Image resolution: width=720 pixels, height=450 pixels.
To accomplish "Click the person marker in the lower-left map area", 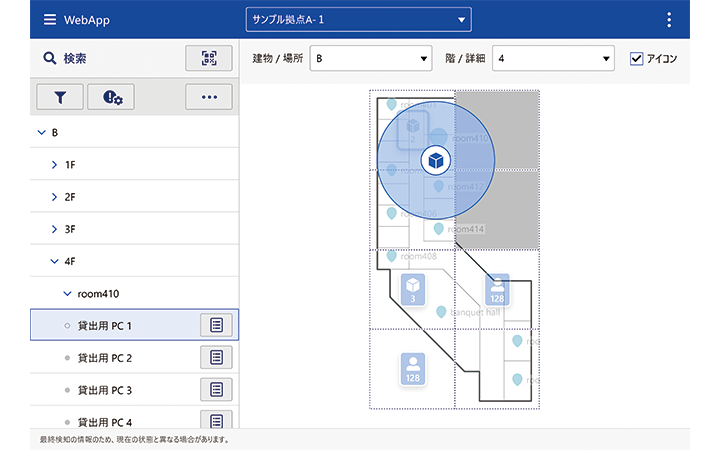I will (x=412, y=369).
